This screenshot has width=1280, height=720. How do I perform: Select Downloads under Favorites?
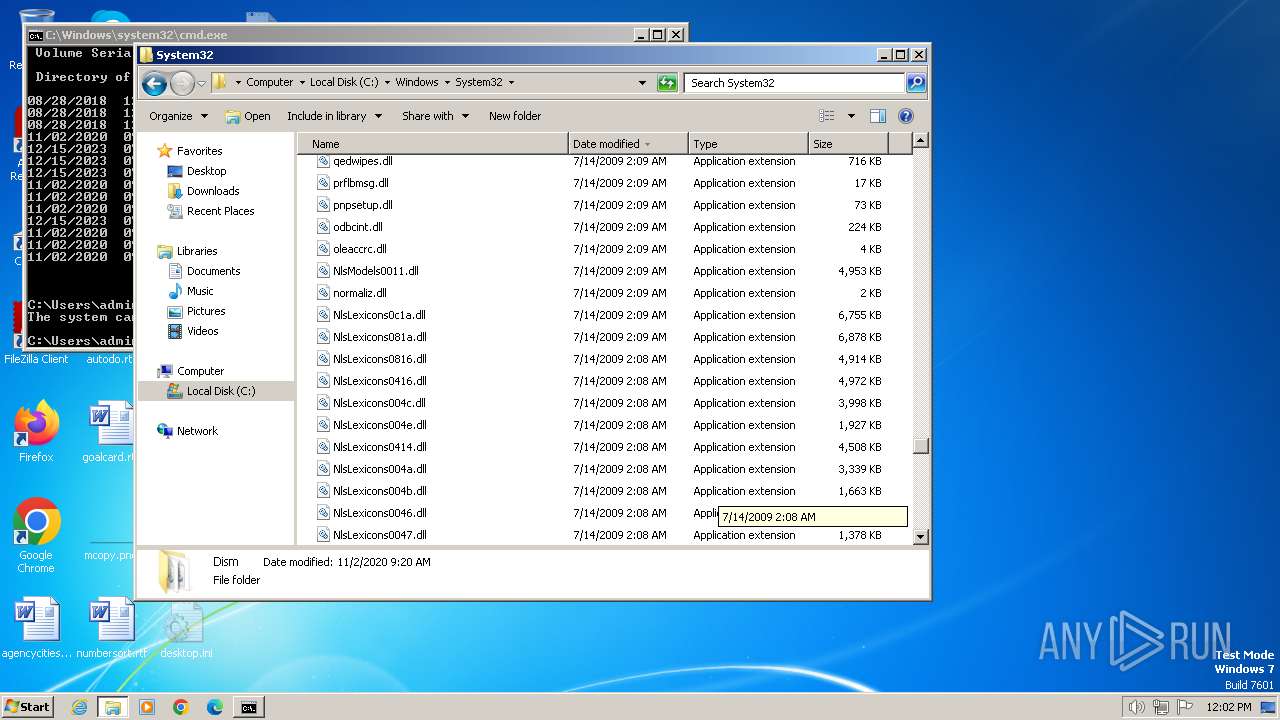point(213,191)
